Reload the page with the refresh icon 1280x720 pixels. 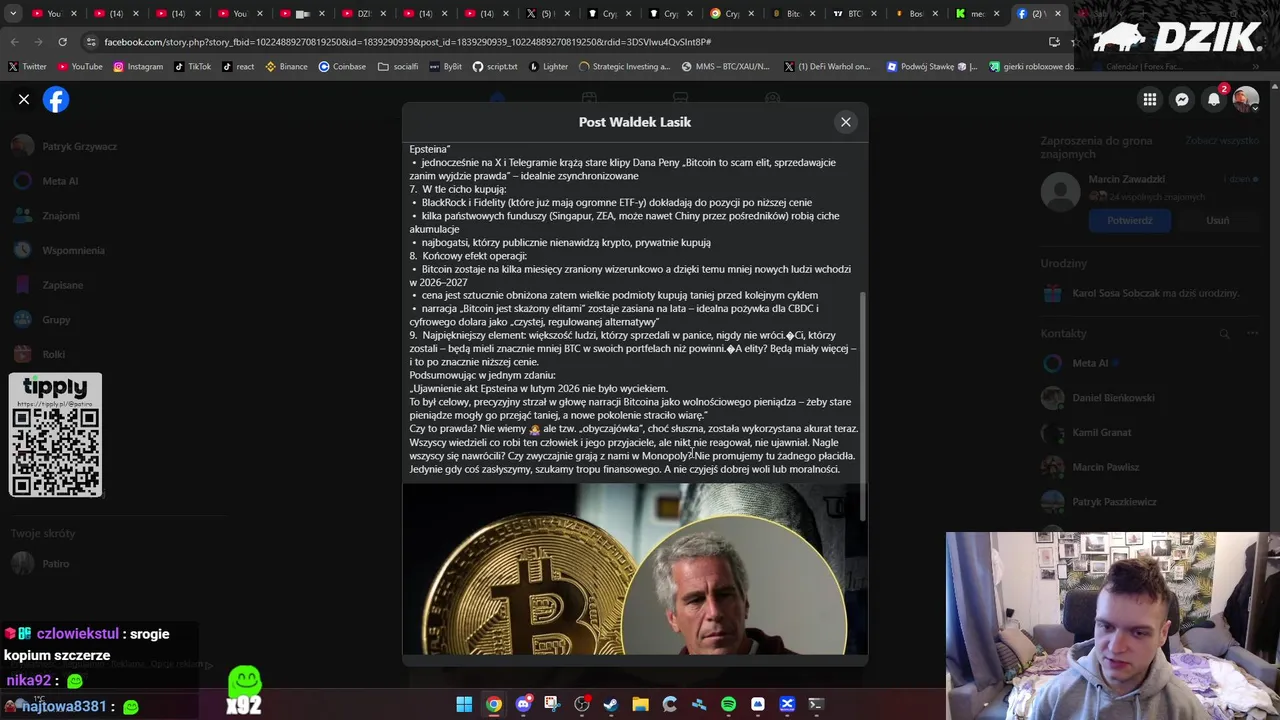coord(62,42)
